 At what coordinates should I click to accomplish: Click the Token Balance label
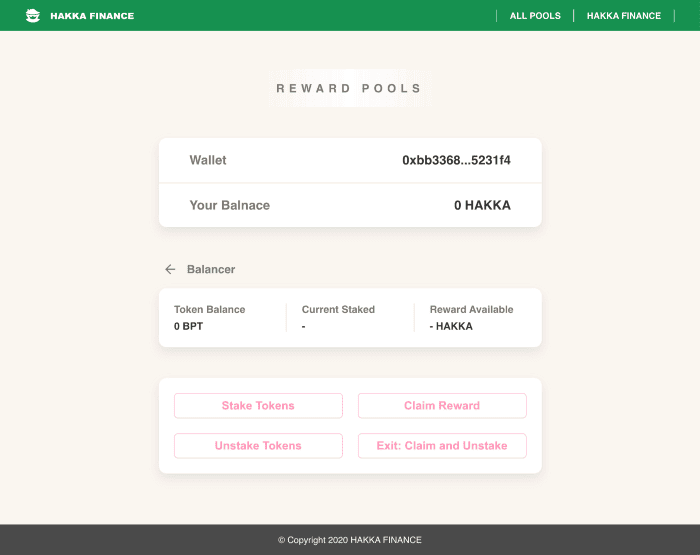pos(209,309)
